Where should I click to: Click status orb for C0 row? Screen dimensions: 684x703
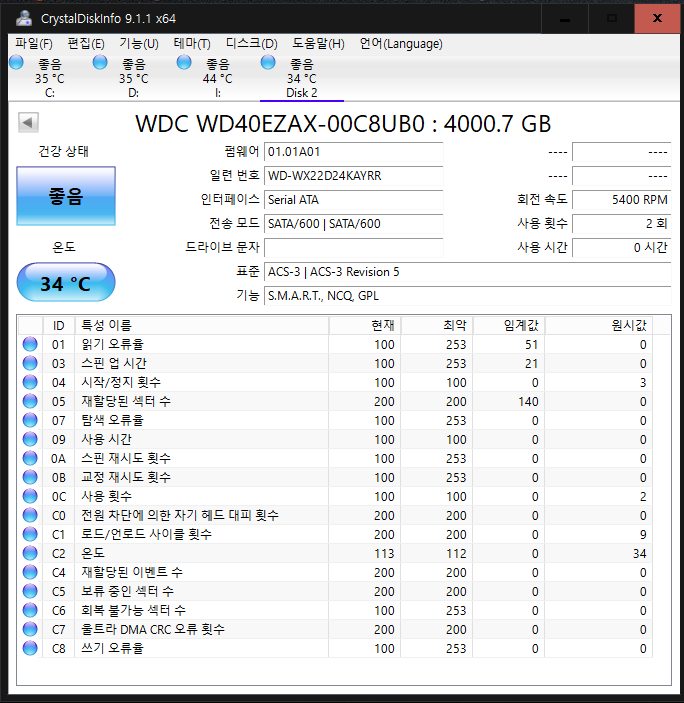point(30,516)
